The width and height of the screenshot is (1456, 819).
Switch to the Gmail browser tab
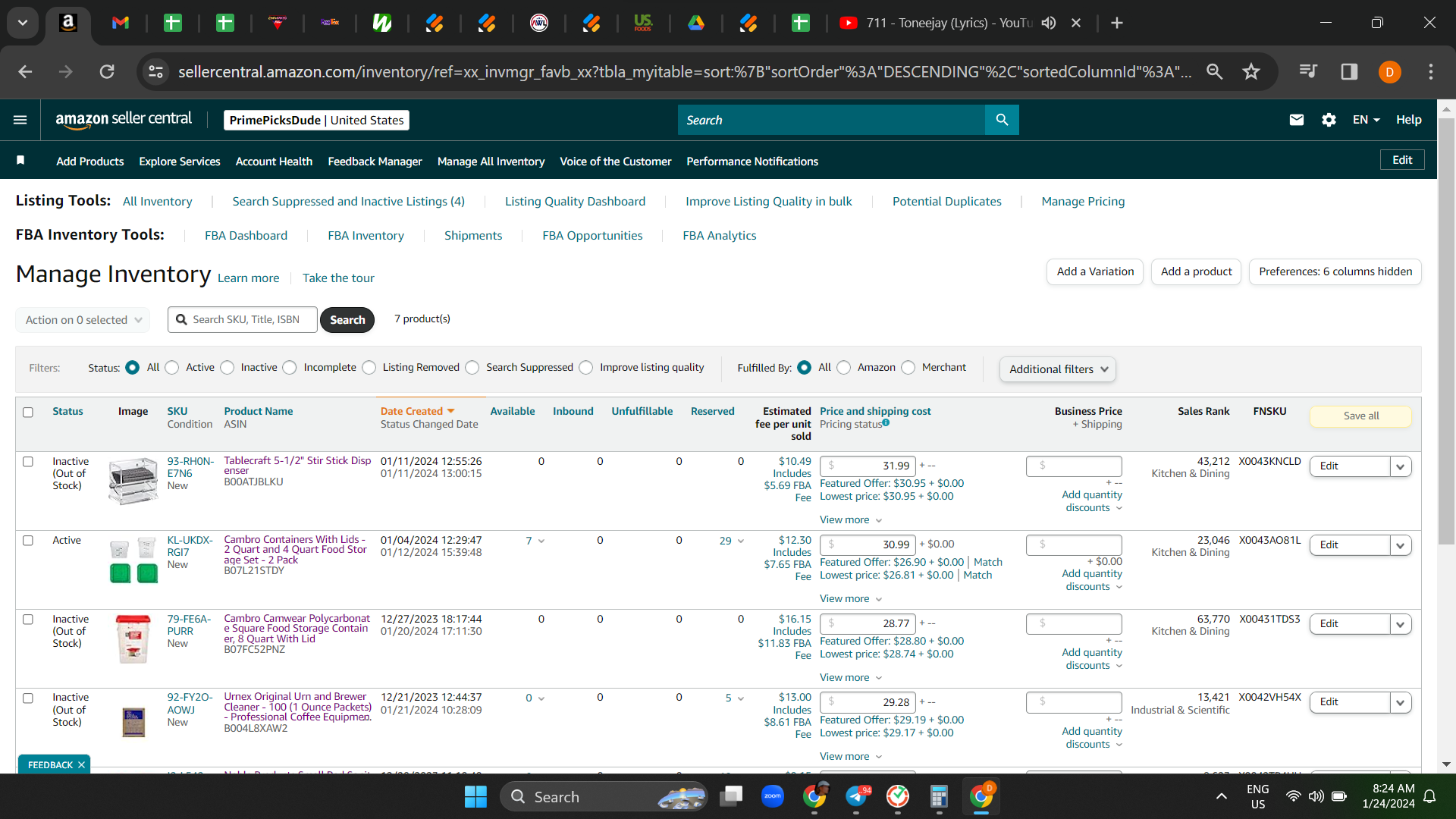120,23
